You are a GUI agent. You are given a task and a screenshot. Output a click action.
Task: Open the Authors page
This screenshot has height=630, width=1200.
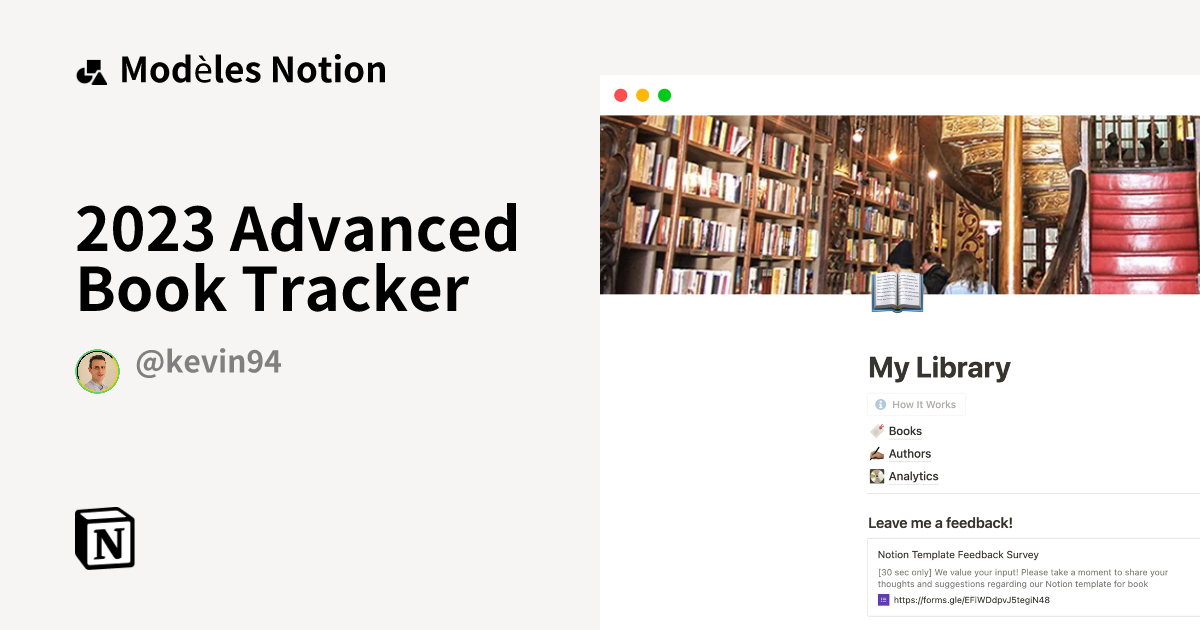[x=910, y=453]
